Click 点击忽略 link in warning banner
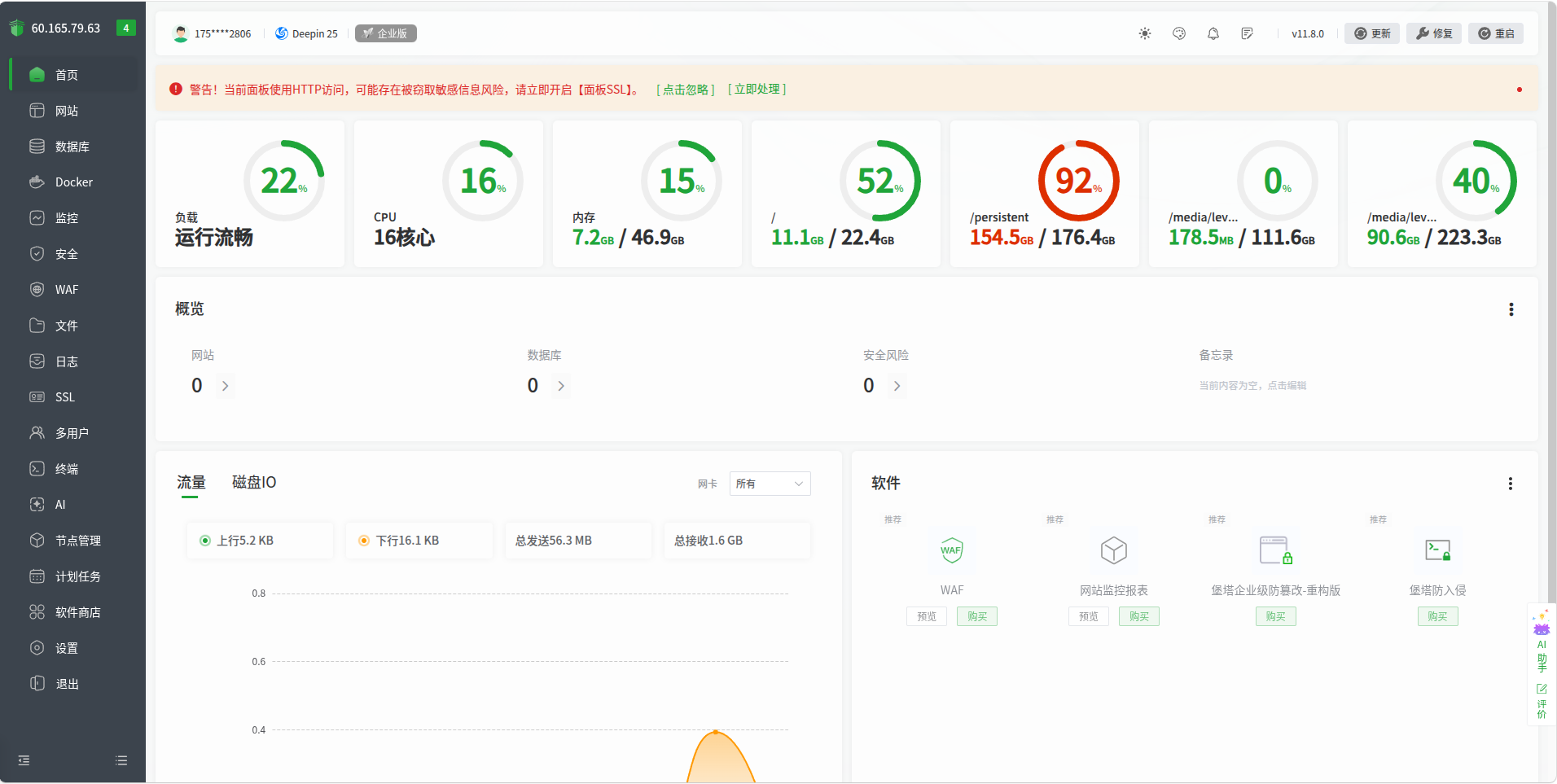 (686, 90)
